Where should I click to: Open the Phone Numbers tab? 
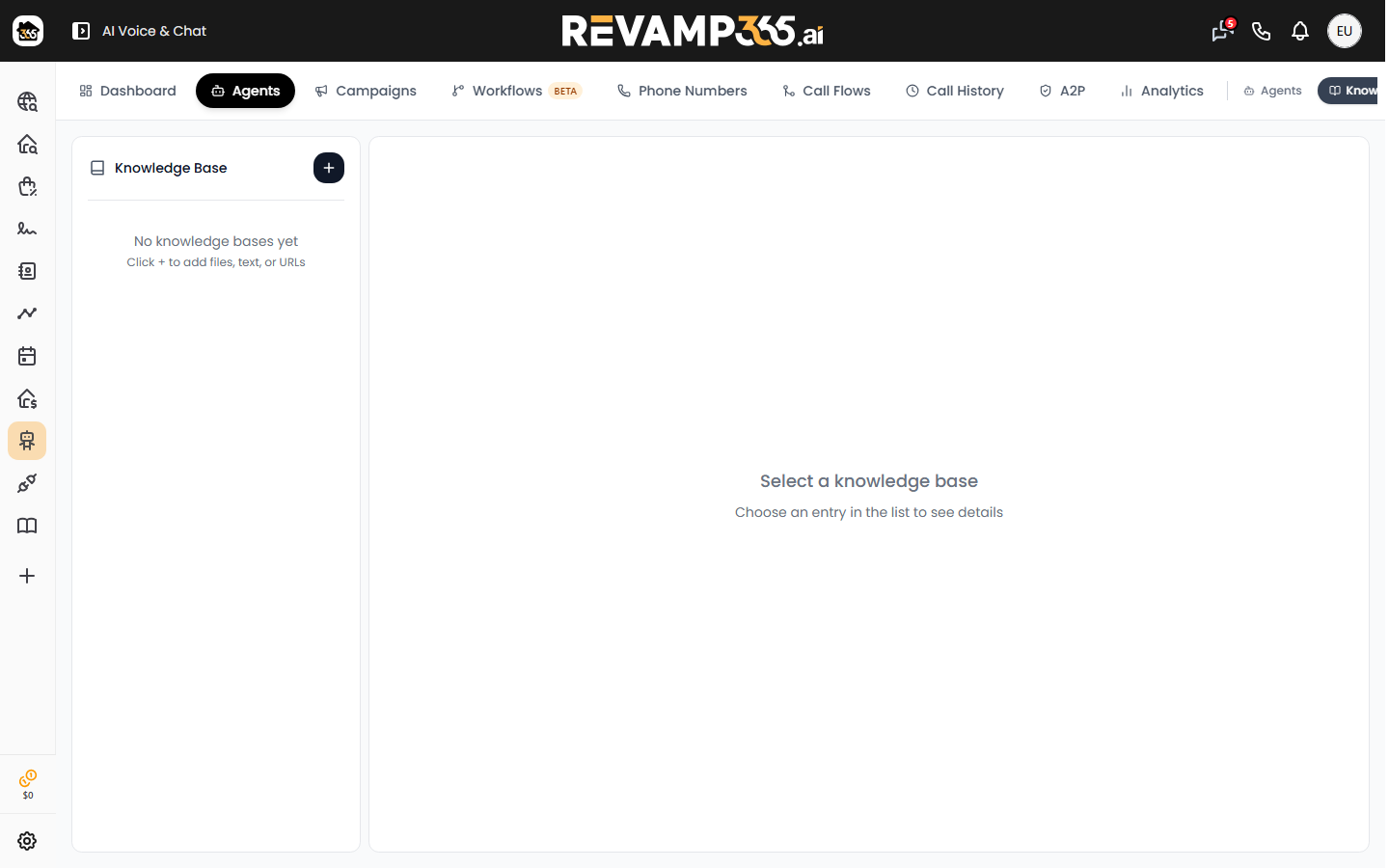682,91
